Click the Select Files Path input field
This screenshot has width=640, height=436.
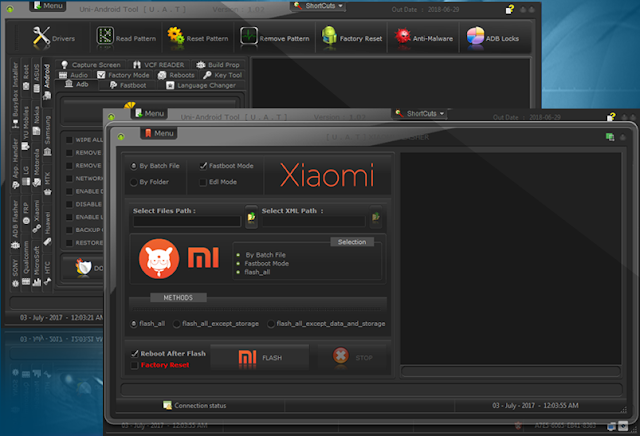pos(187,221)
